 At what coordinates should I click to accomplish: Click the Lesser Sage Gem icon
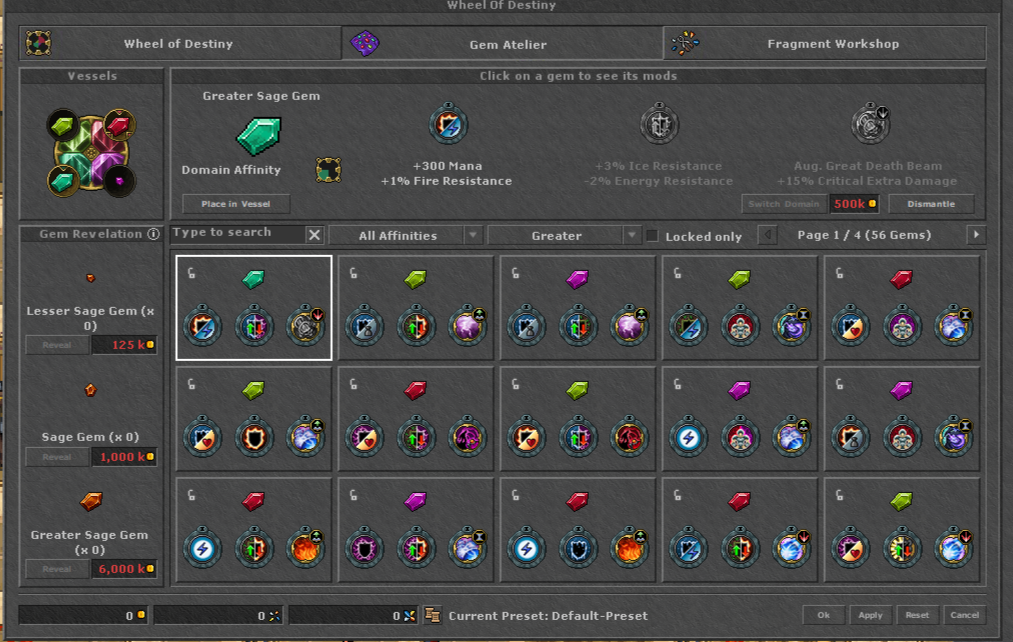coord(90,278)
